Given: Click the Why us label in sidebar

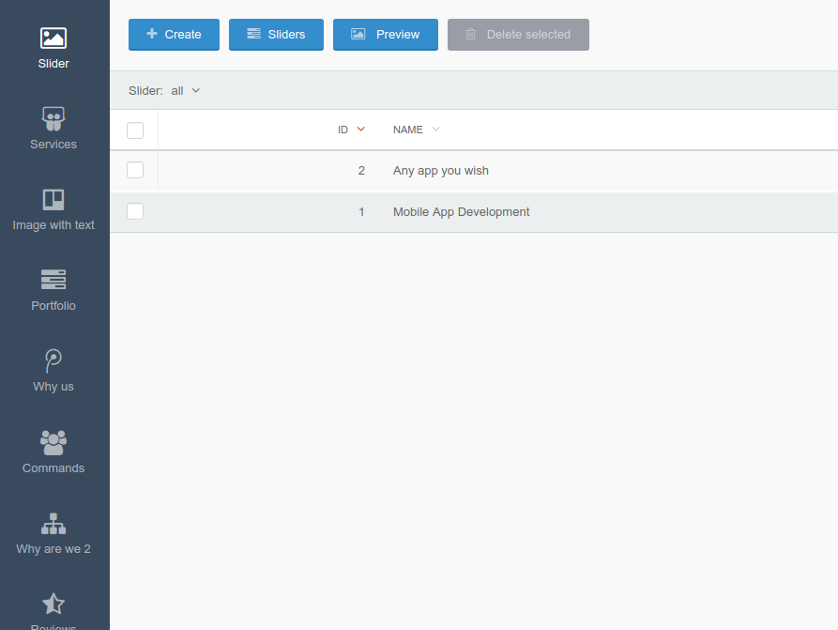Looking at the screenshot, I should (53, 386).
